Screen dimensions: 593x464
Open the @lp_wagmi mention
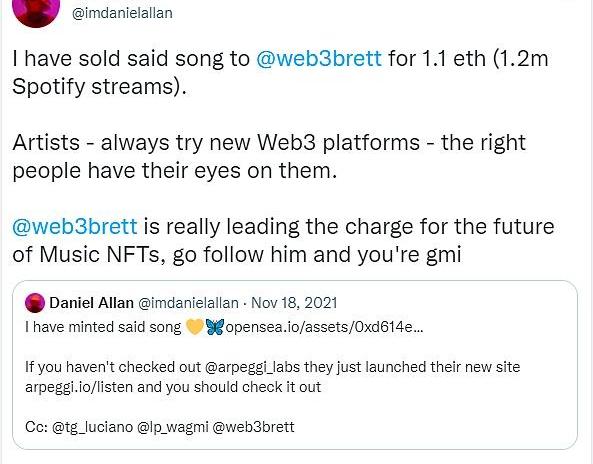click(173, 427)
